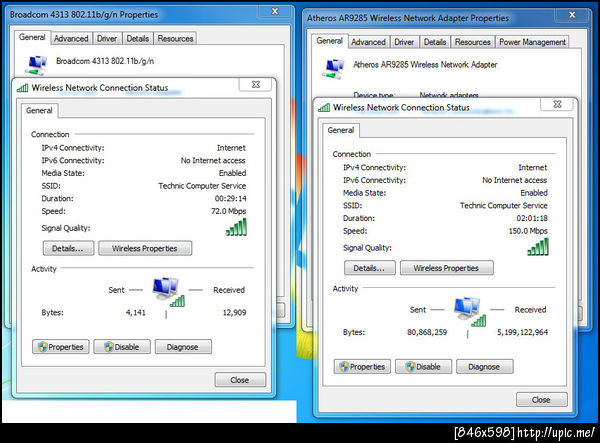
Task: Open Resources tab in Broadcom Properties
Action: (175, 39)
